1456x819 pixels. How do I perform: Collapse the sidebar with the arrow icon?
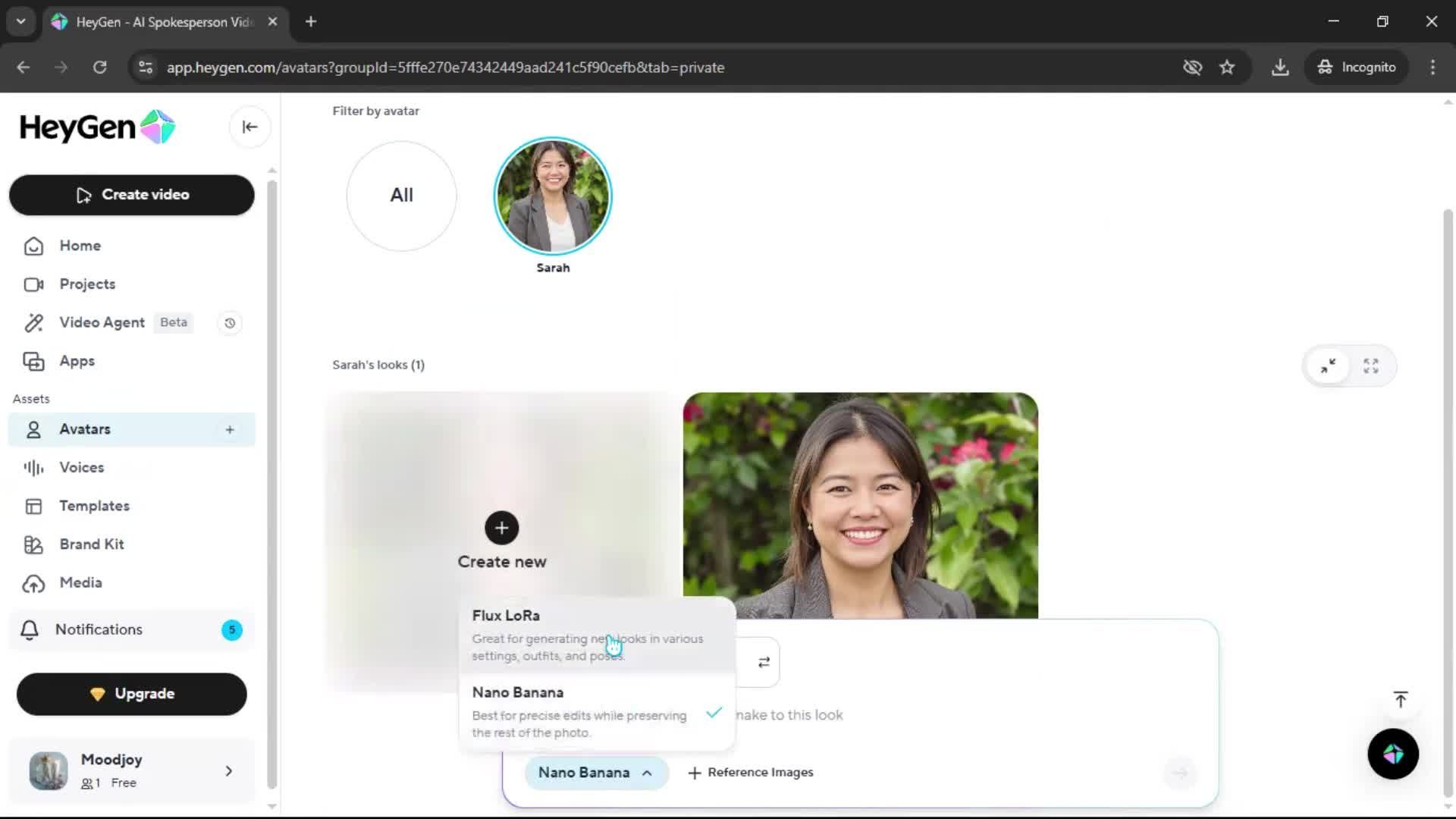(x=249, y=127)
